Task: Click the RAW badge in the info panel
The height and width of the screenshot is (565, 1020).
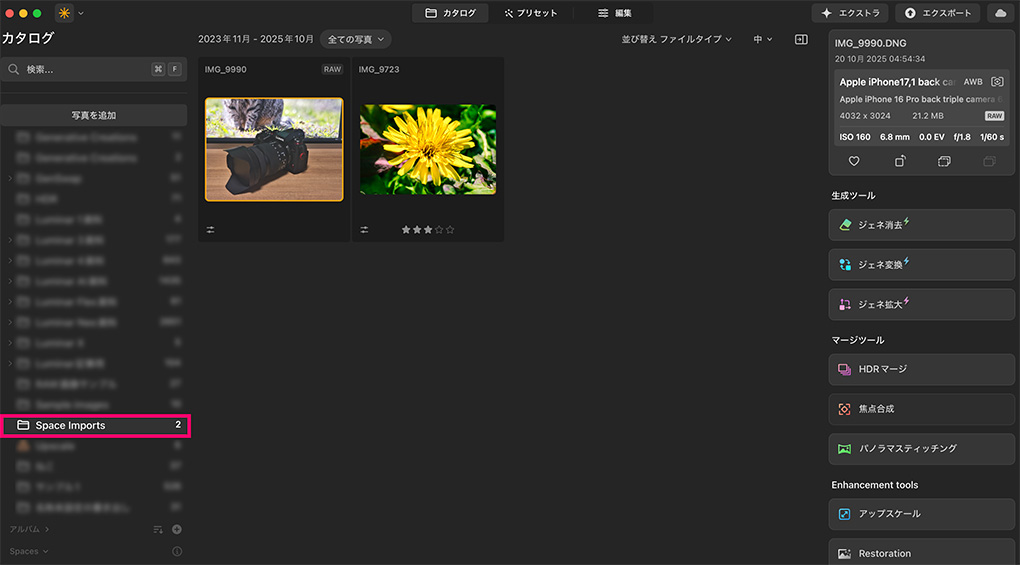Action: click(x=994, y=116)
